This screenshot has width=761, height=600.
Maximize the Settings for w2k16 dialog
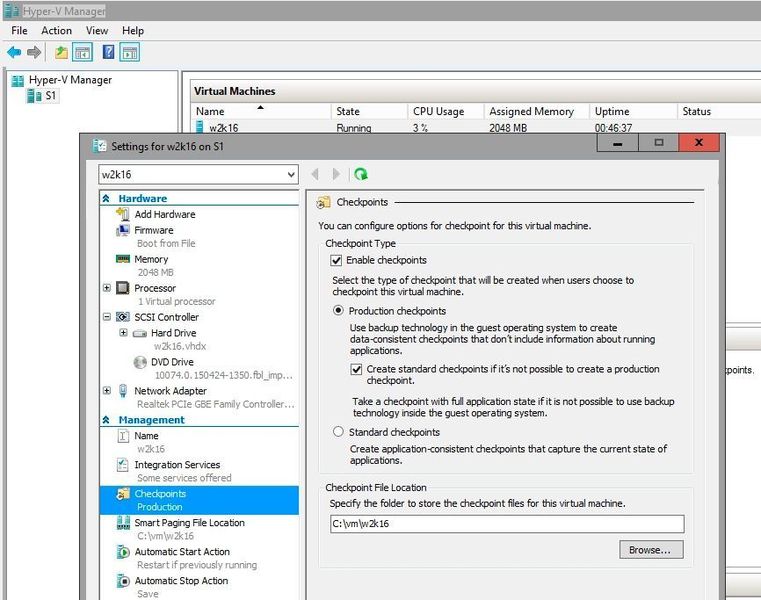pyautogui.click(x=659, y=143)
